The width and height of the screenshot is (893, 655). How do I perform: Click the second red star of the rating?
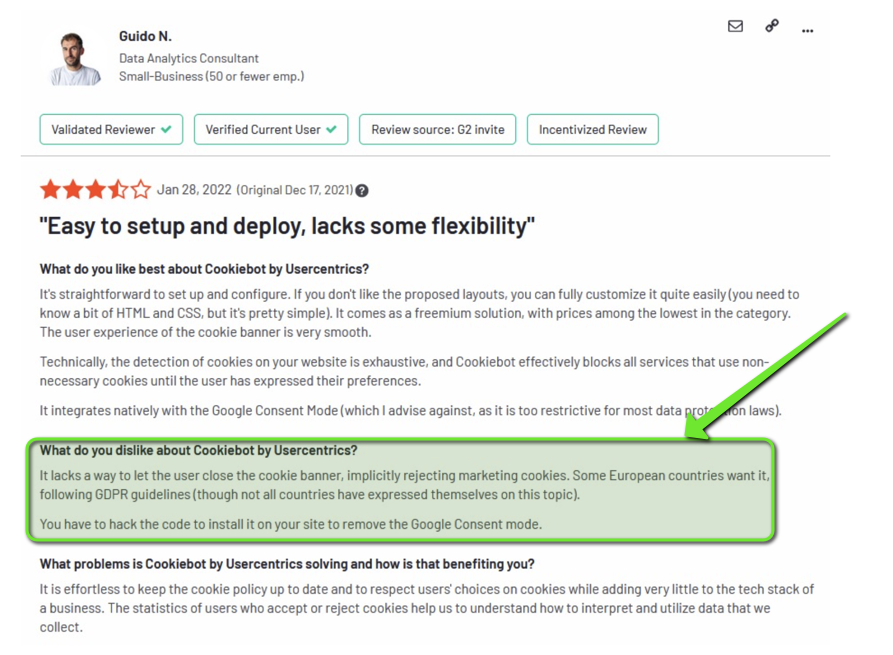74,188
